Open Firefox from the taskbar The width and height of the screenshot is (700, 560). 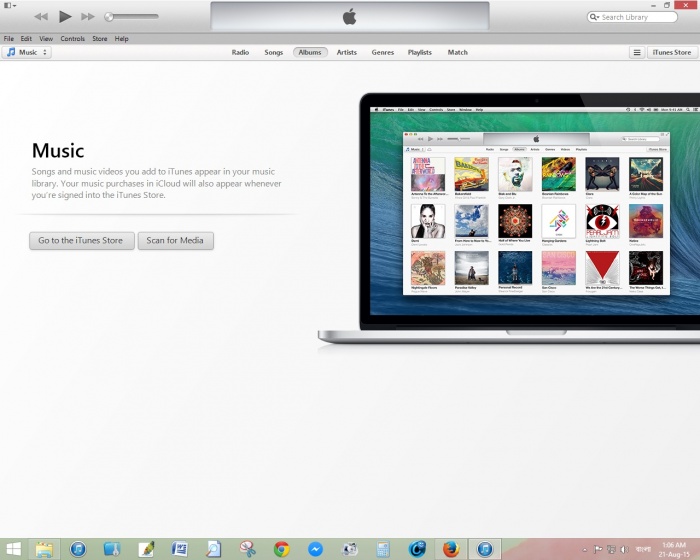click(x=451, y=549)
